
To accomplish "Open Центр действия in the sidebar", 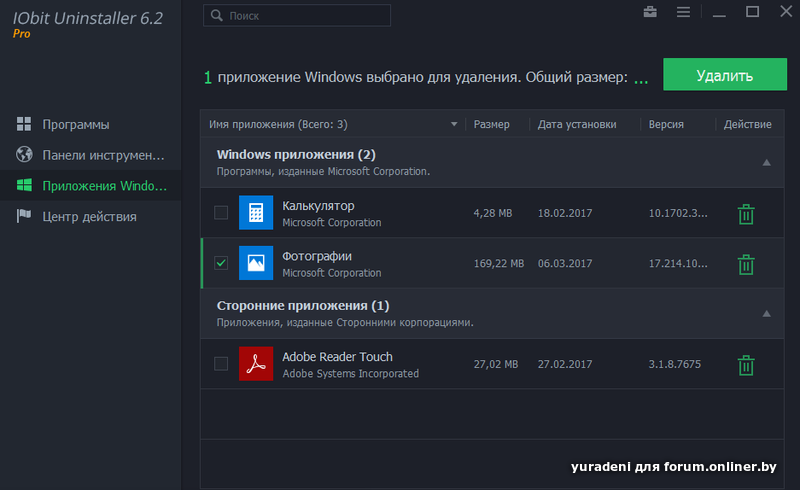I will (89, 216).
